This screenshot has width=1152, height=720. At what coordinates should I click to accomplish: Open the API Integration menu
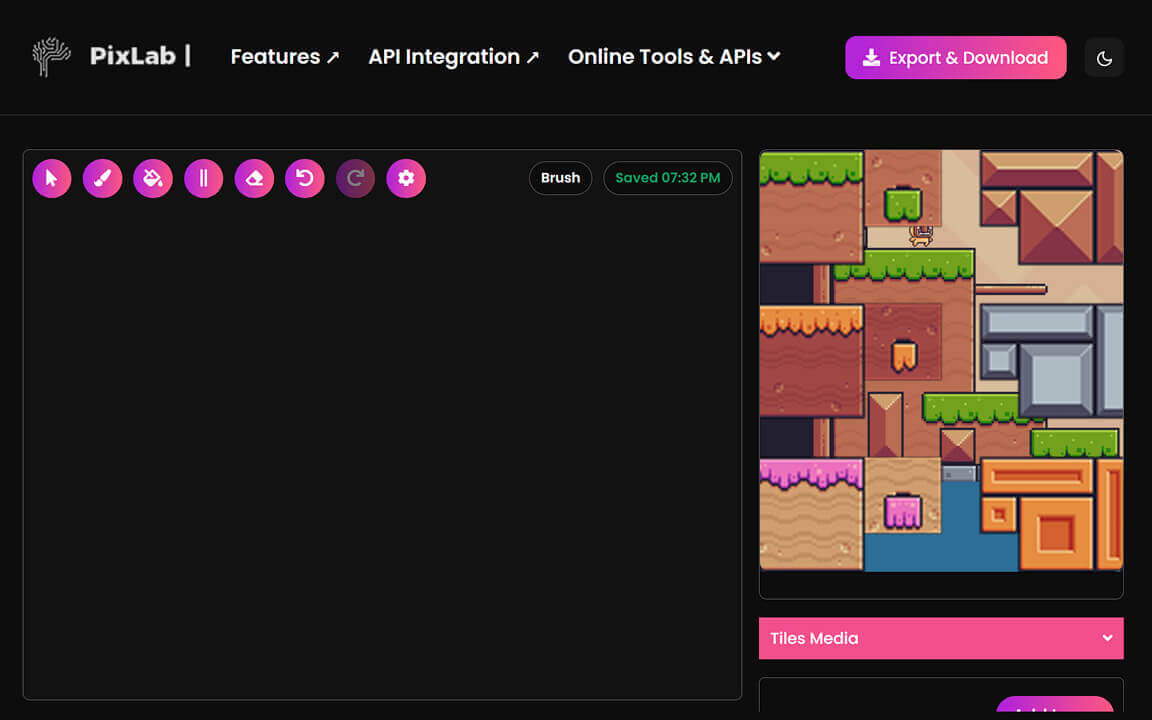tap(453, 57)
